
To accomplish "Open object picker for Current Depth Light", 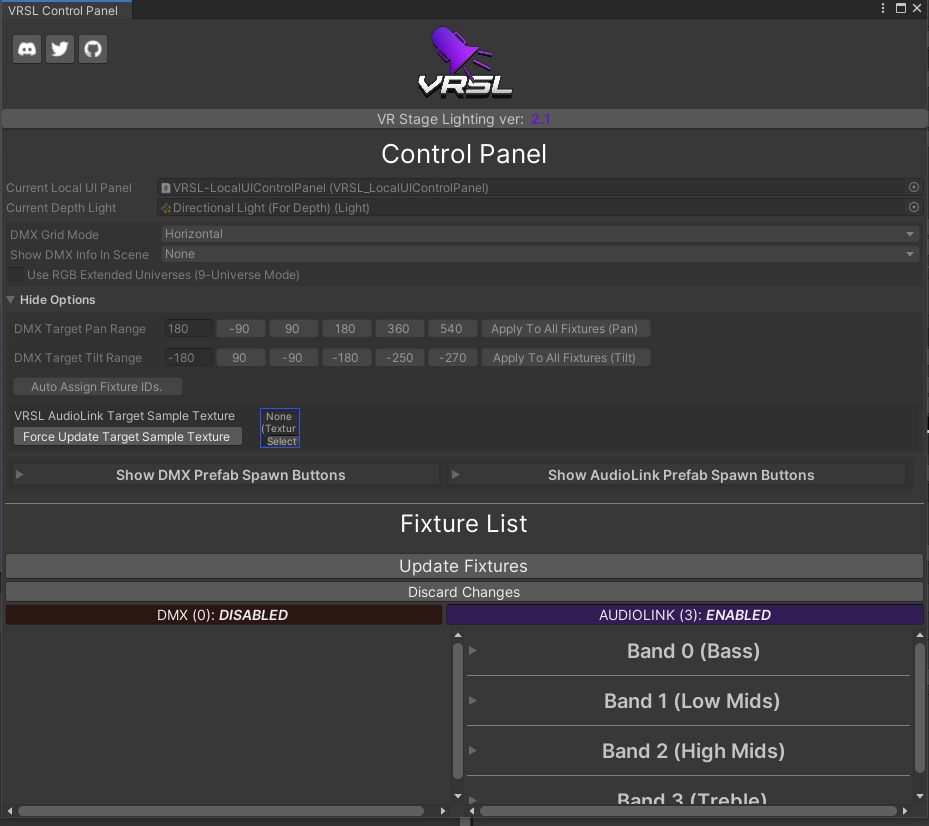I will [914, 207].
